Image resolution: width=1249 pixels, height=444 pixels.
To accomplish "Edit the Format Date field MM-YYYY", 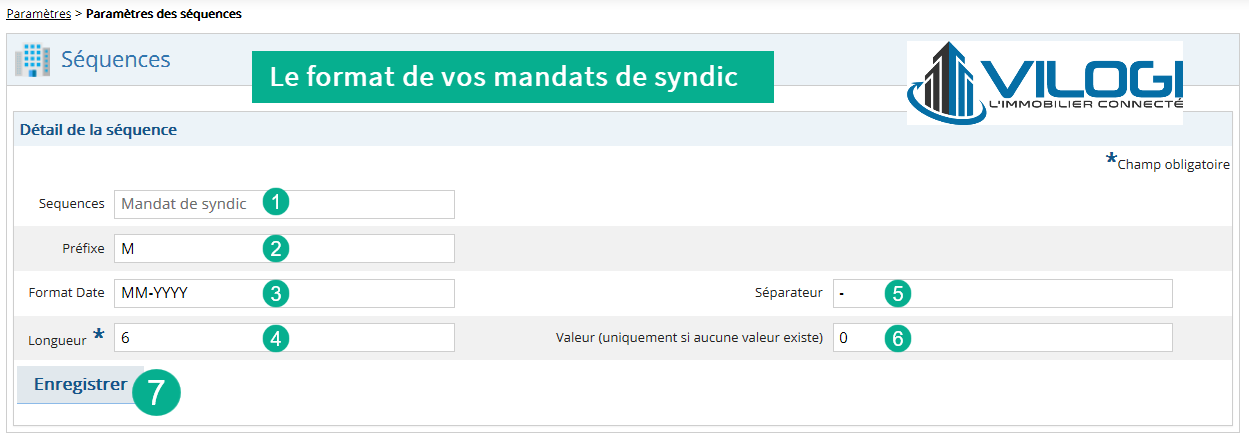I will point(284,293).
